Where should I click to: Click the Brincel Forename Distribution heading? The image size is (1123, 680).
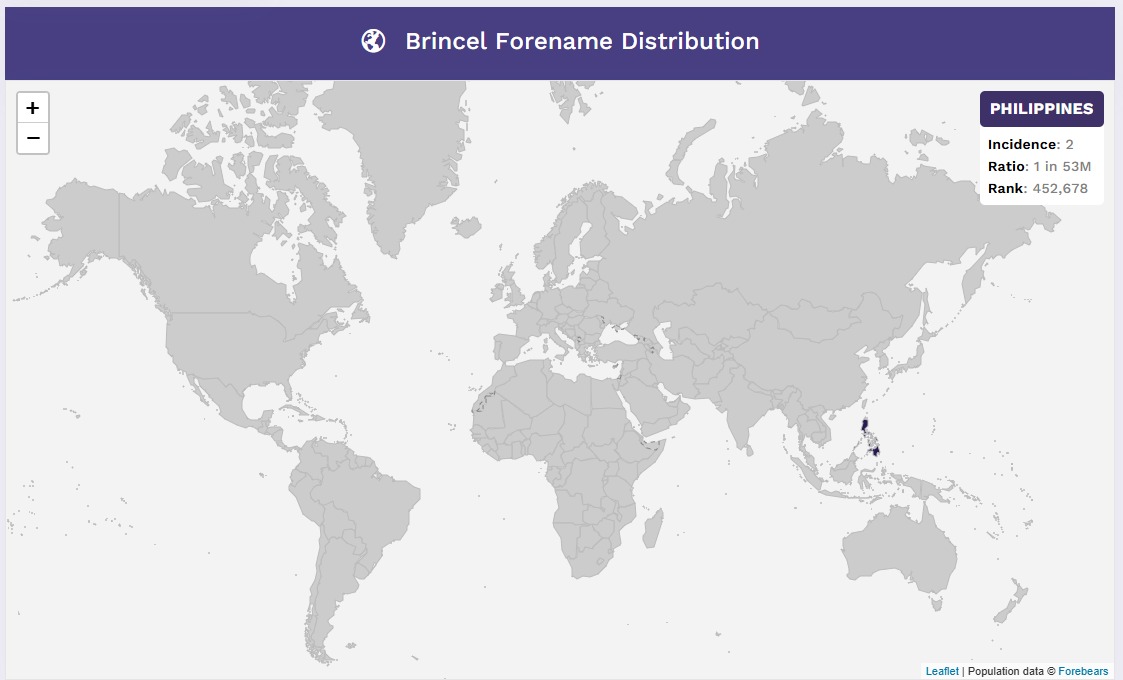(582, 42)
